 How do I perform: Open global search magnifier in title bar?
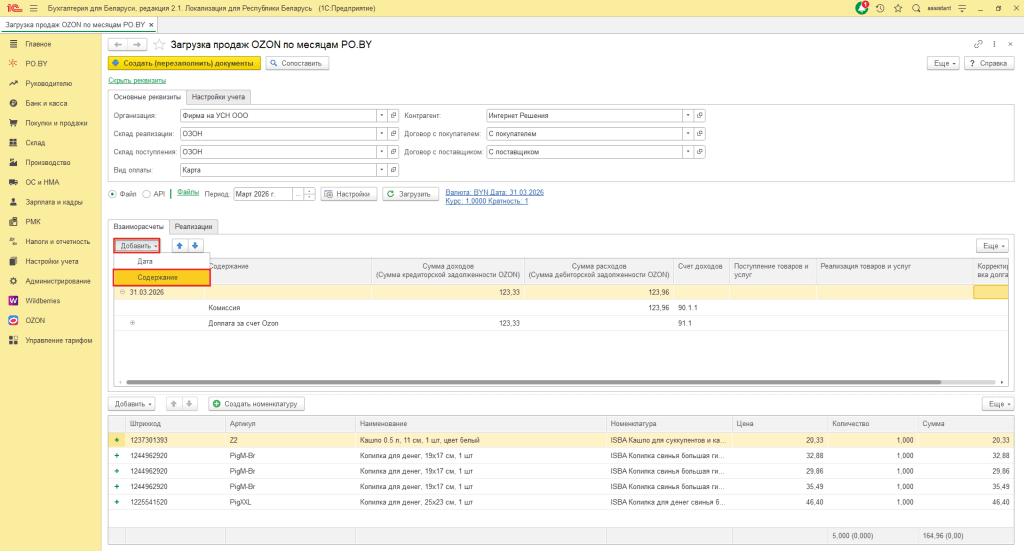pos(916,8)
